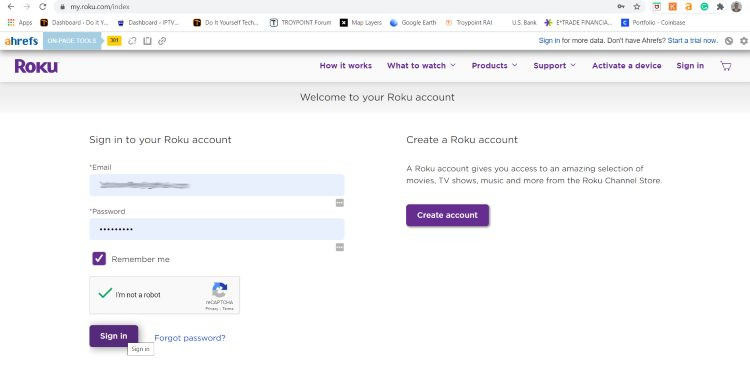The height and width of the screenshot is (390, 750).
Task: Uncheck the Remember me checkbox
Action: click(99, 258)
